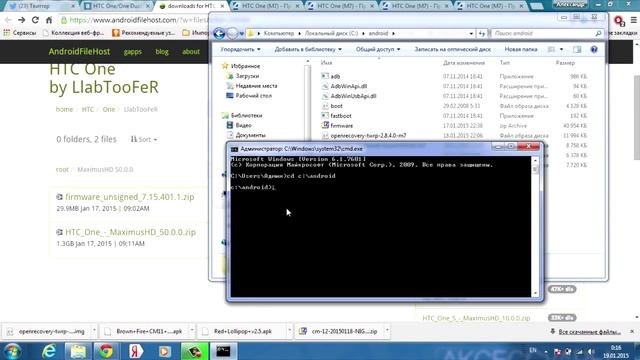Click Explorer forward navigation arrow

coord(232,33)
